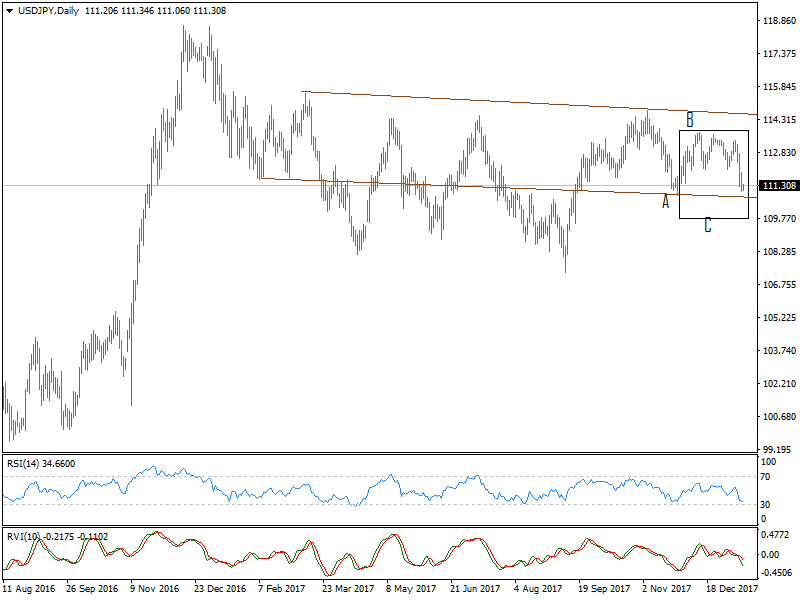Click the chart menu triangle beside USDJPY,Daily
The height and width of the screenshot is (600, 800).
[x=9, y=9]
